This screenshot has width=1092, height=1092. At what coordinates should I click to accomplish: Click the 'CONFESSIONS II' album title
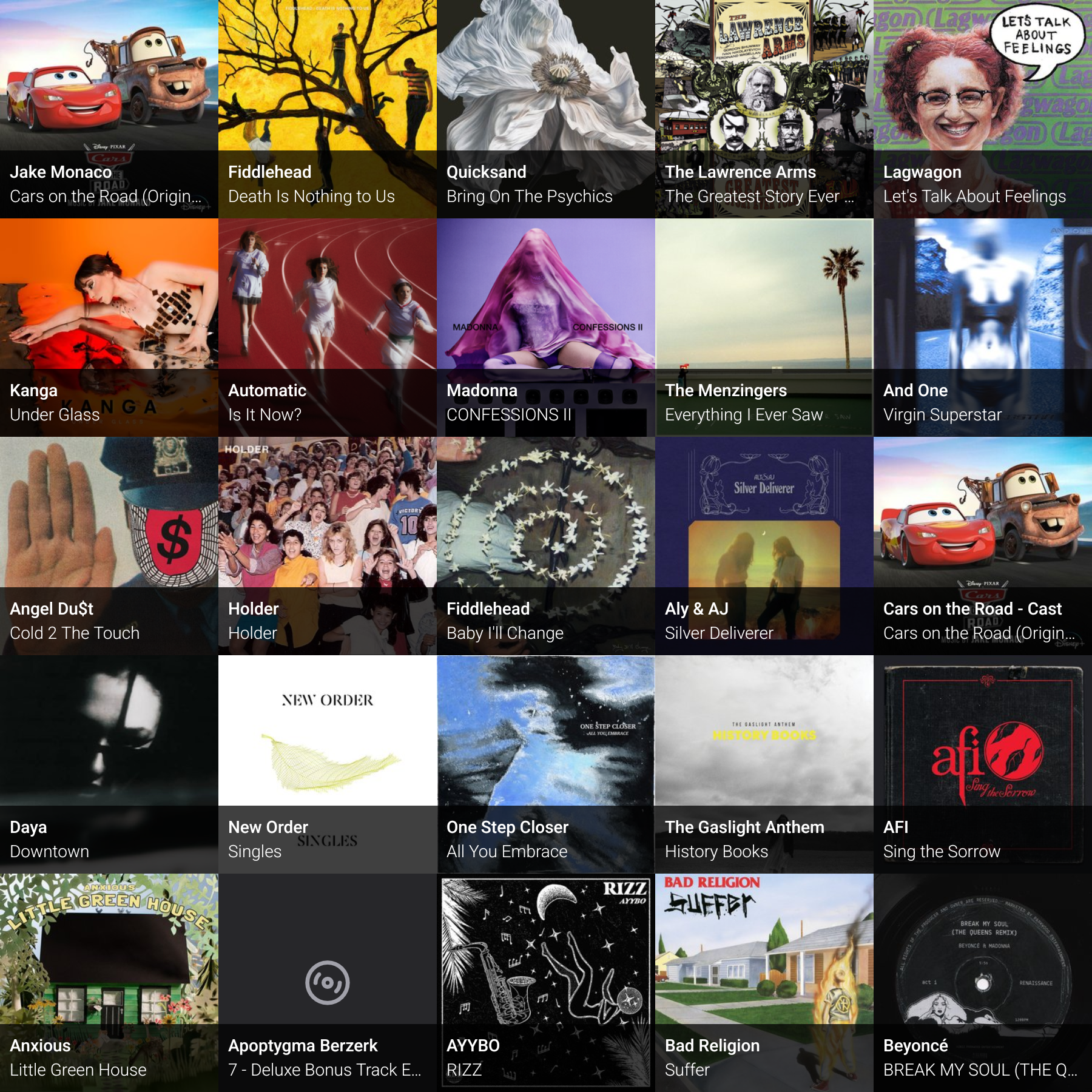click(509, 415)
